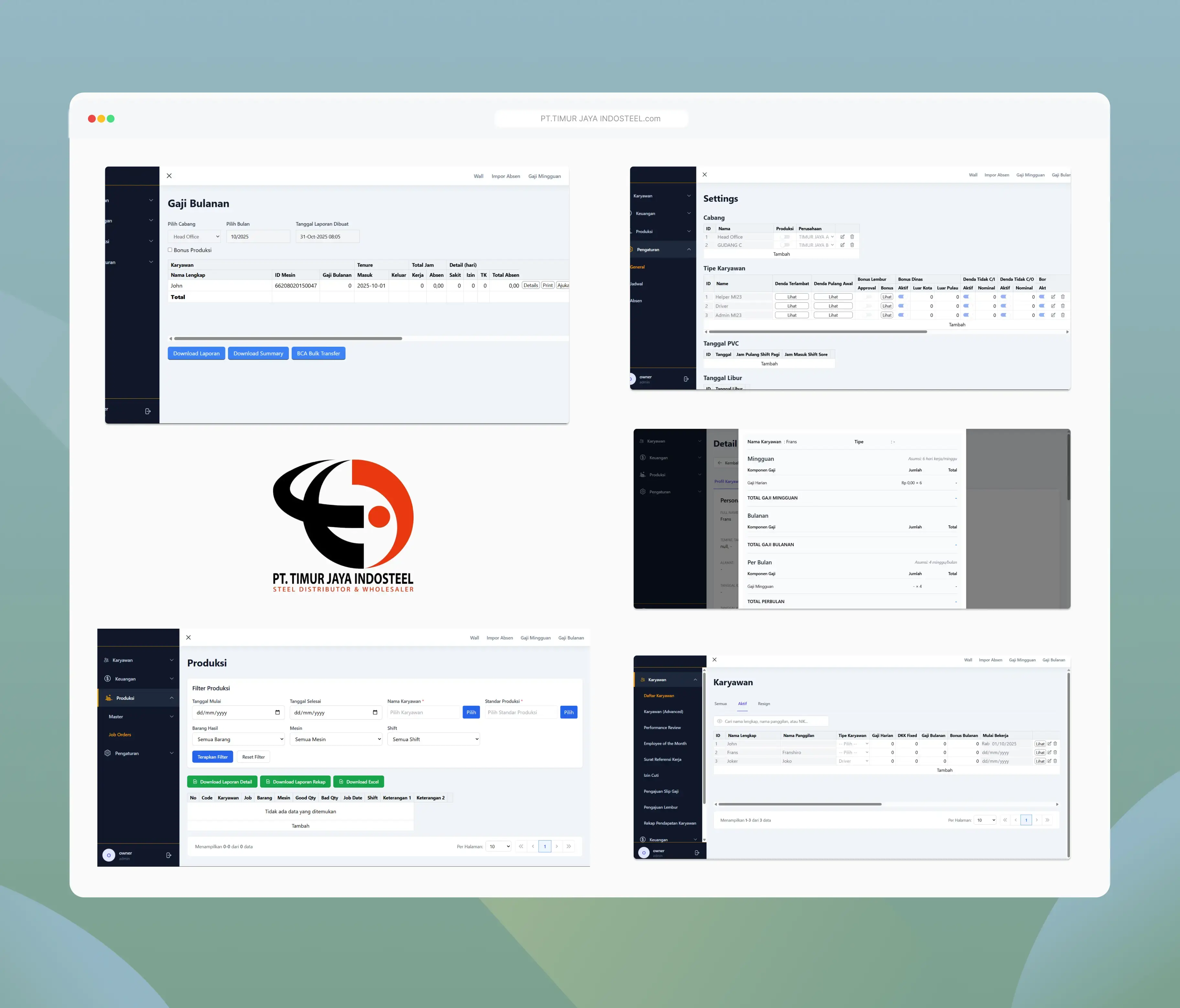Switch to the Resign tab in Karyawan
Viewport: 1180px width, 1008px height.
pyautogui.click(x=764, y=704)
